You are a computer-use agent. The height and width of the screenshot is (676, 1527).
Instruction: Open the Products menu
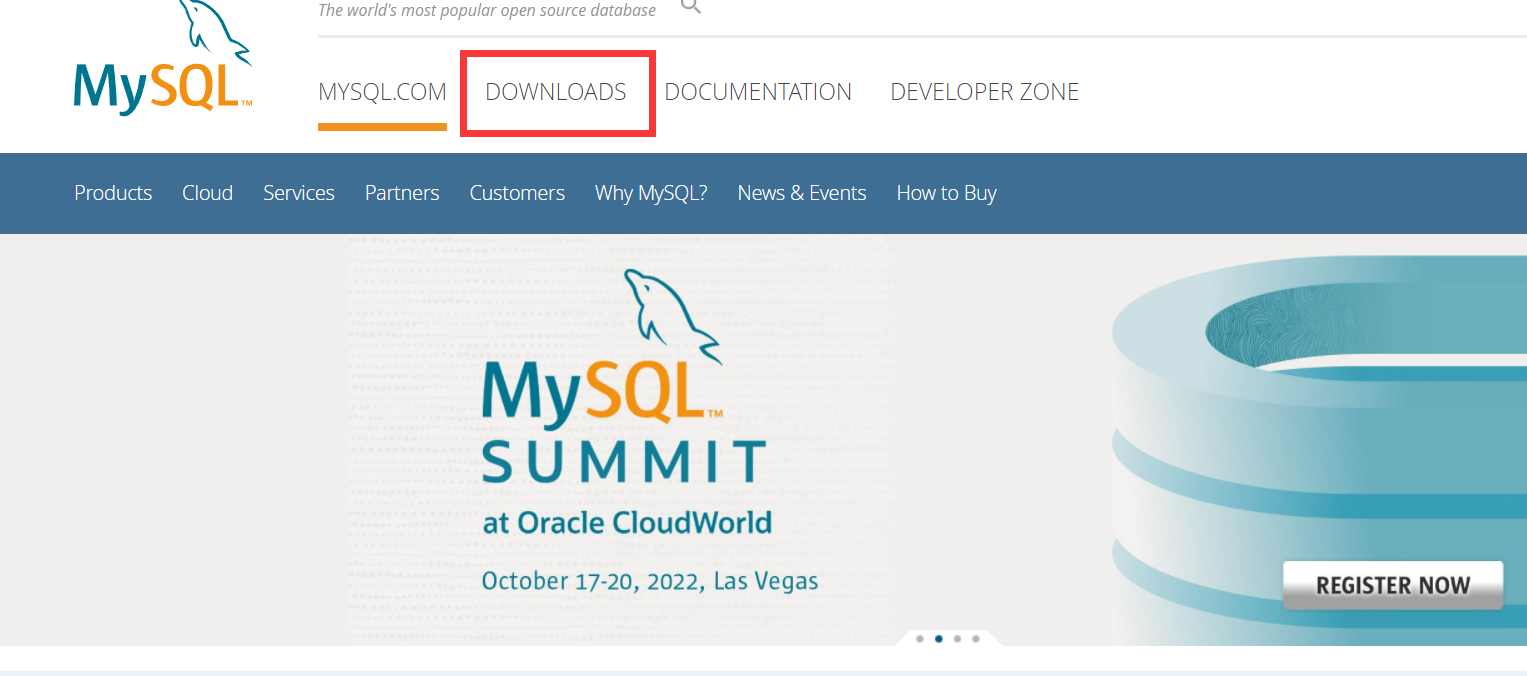pos(113,193)
